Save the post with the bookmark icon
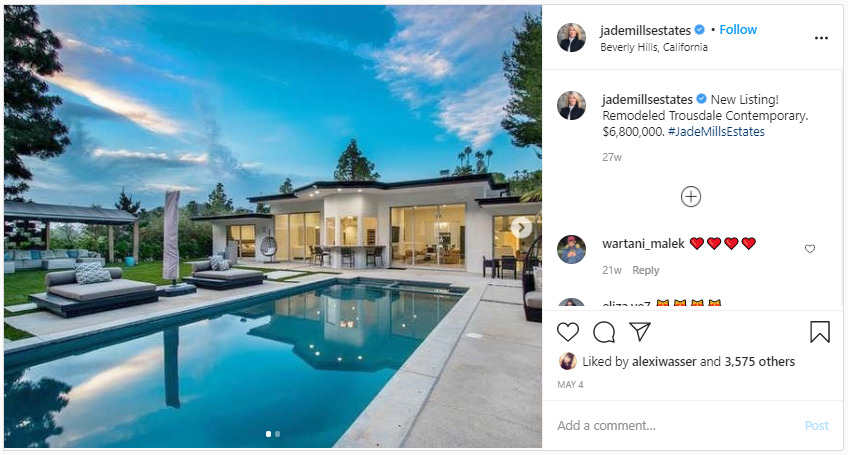The image size is (848, 455). tap(819, 332)
